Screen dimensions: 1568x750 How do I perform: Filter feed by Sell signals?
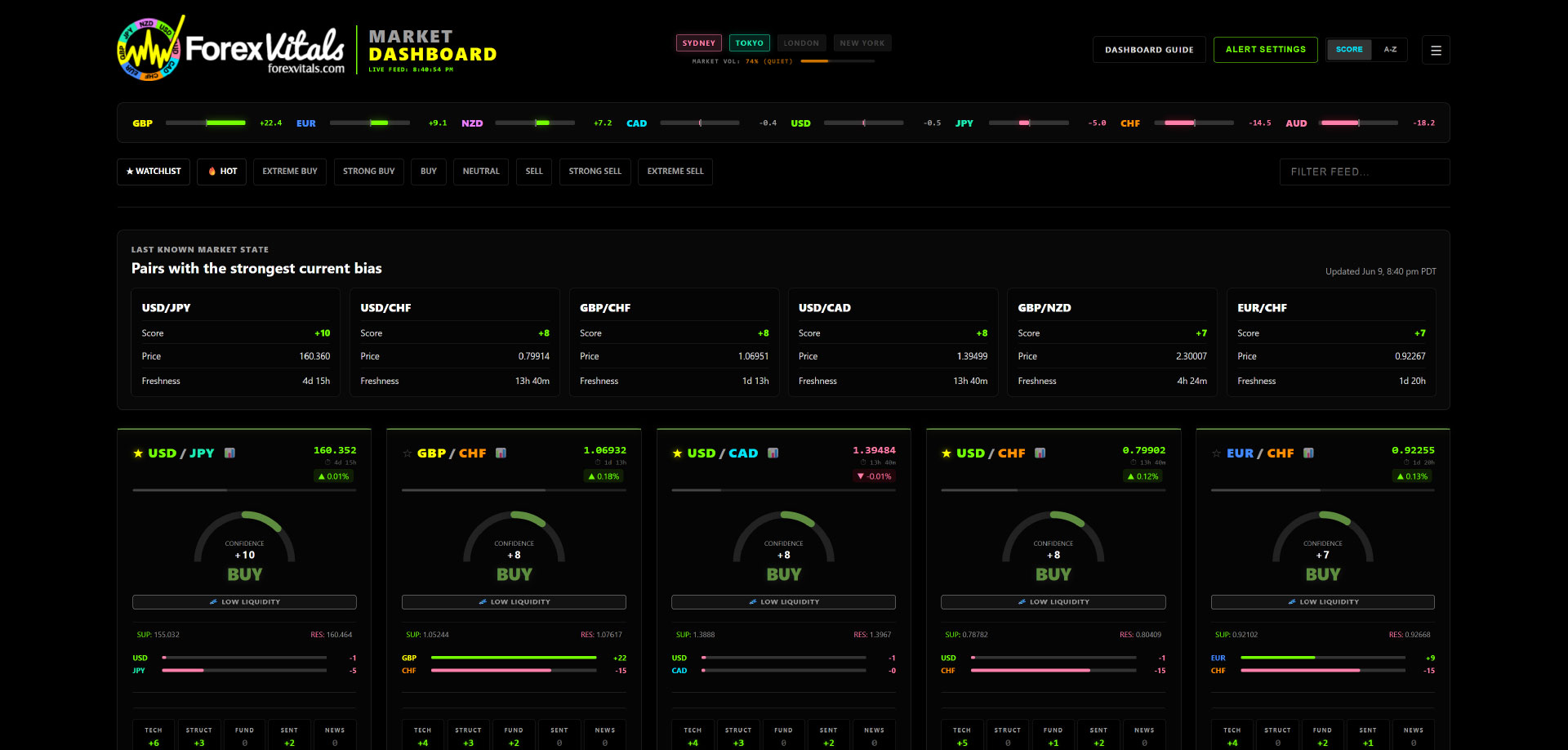point(534,172)
